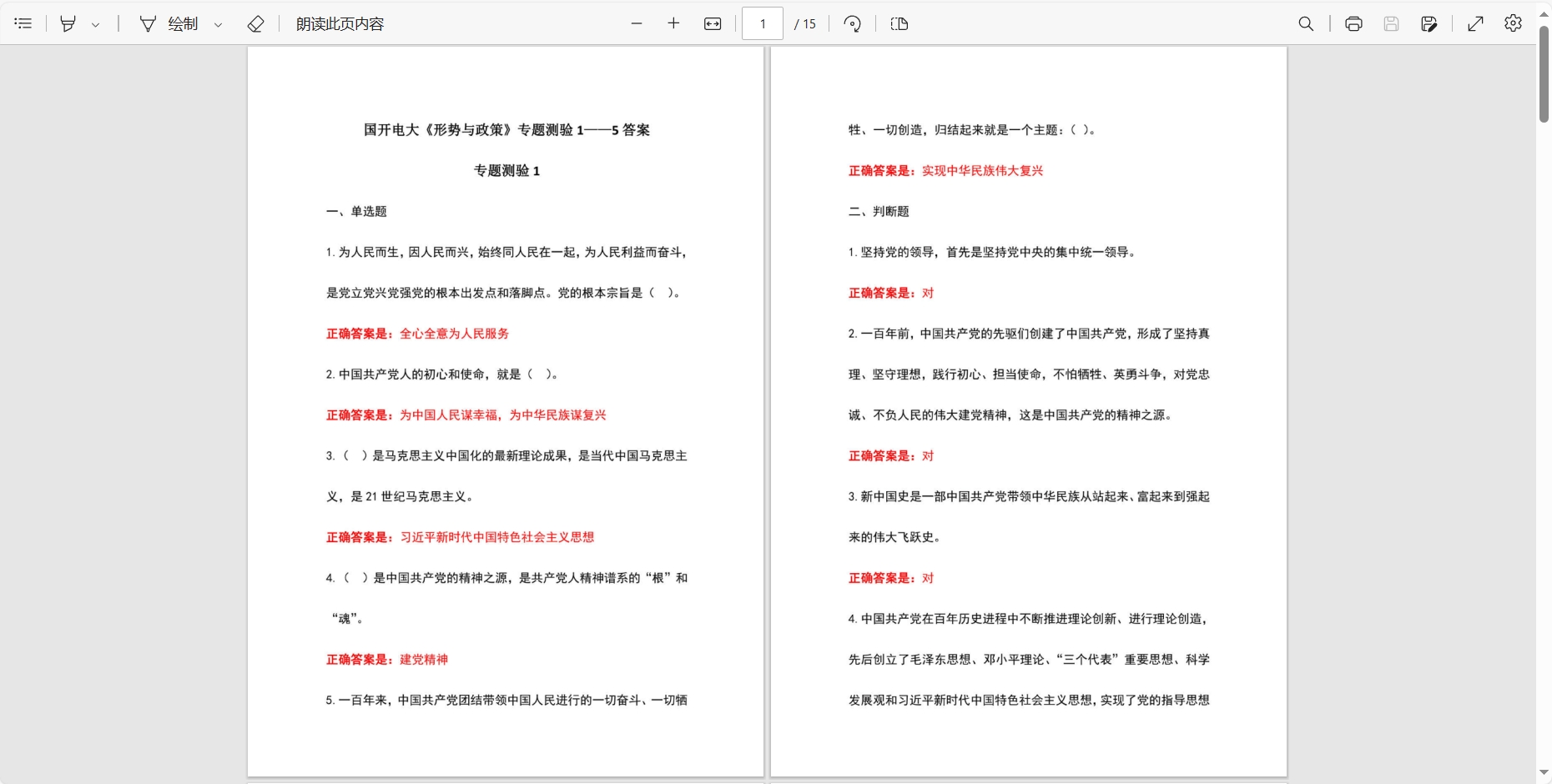Click the answer 建党精神
Viewport: 1552px width, 784px height.
424,659
